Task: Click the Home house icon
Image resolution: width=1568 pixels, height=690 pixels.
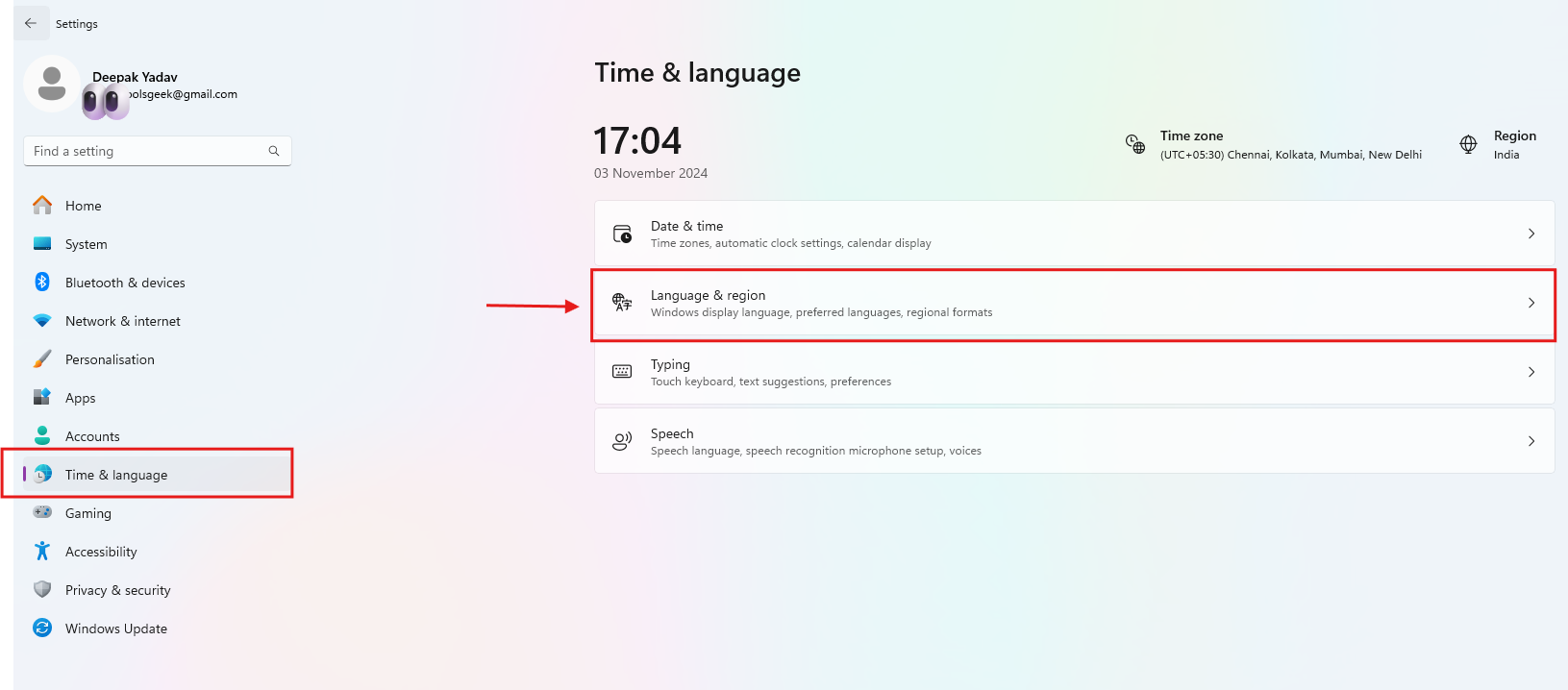Action: [42, 206]
